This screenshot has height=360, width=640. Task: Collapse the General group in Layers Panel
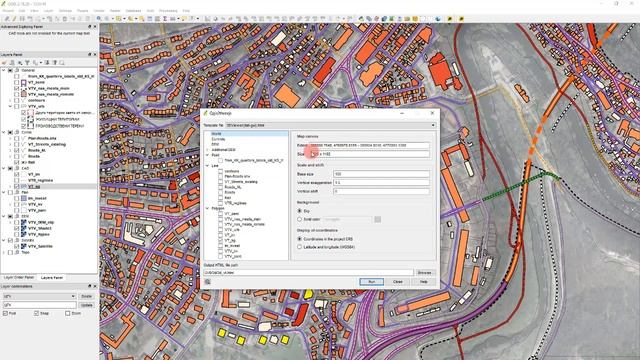click(x=4, y=70)
